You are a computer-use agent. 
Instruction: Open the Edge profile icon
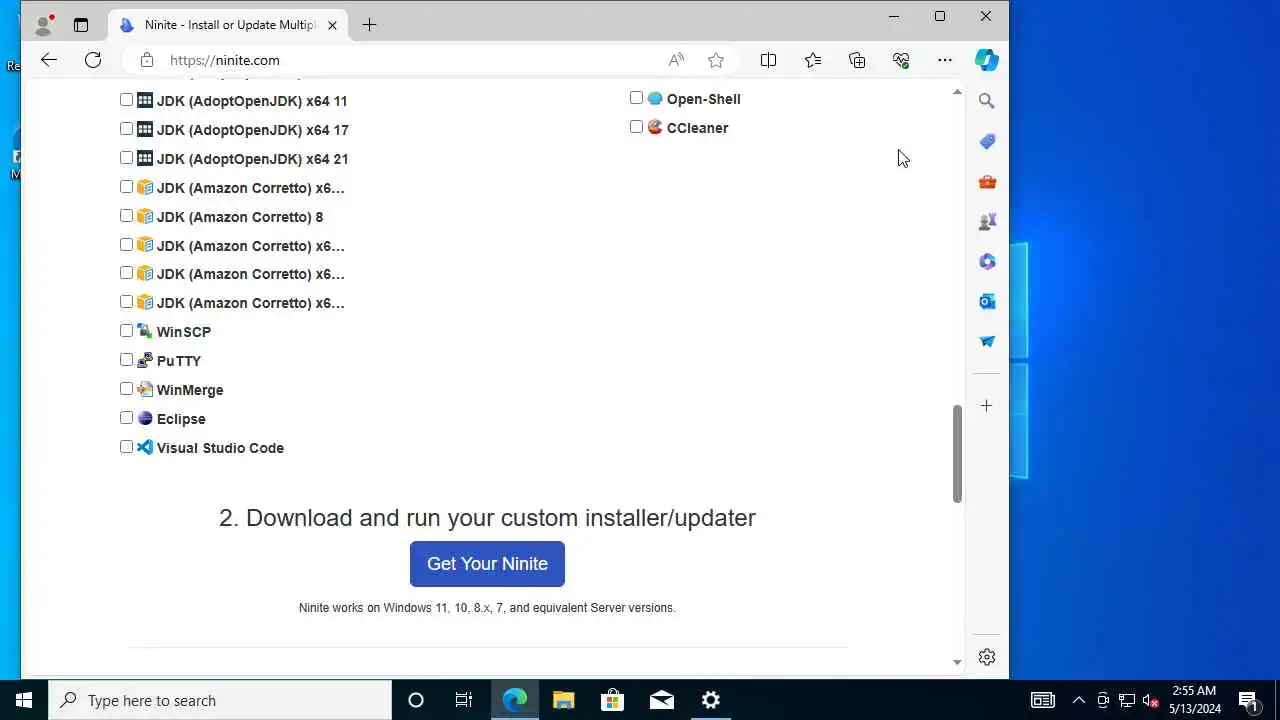coord(43,25)
